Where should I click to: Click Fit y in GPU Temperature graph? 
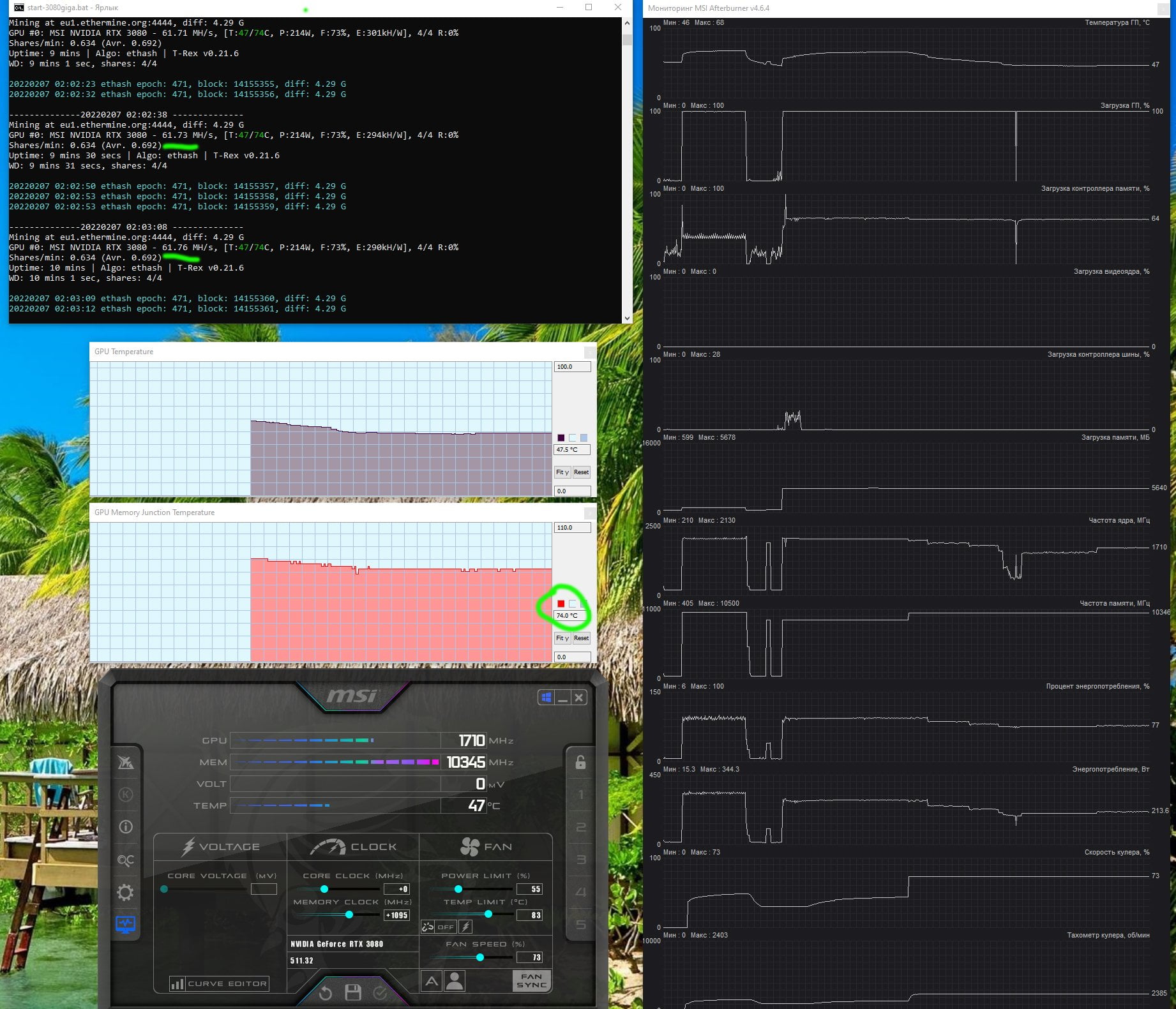click(562, 472)
